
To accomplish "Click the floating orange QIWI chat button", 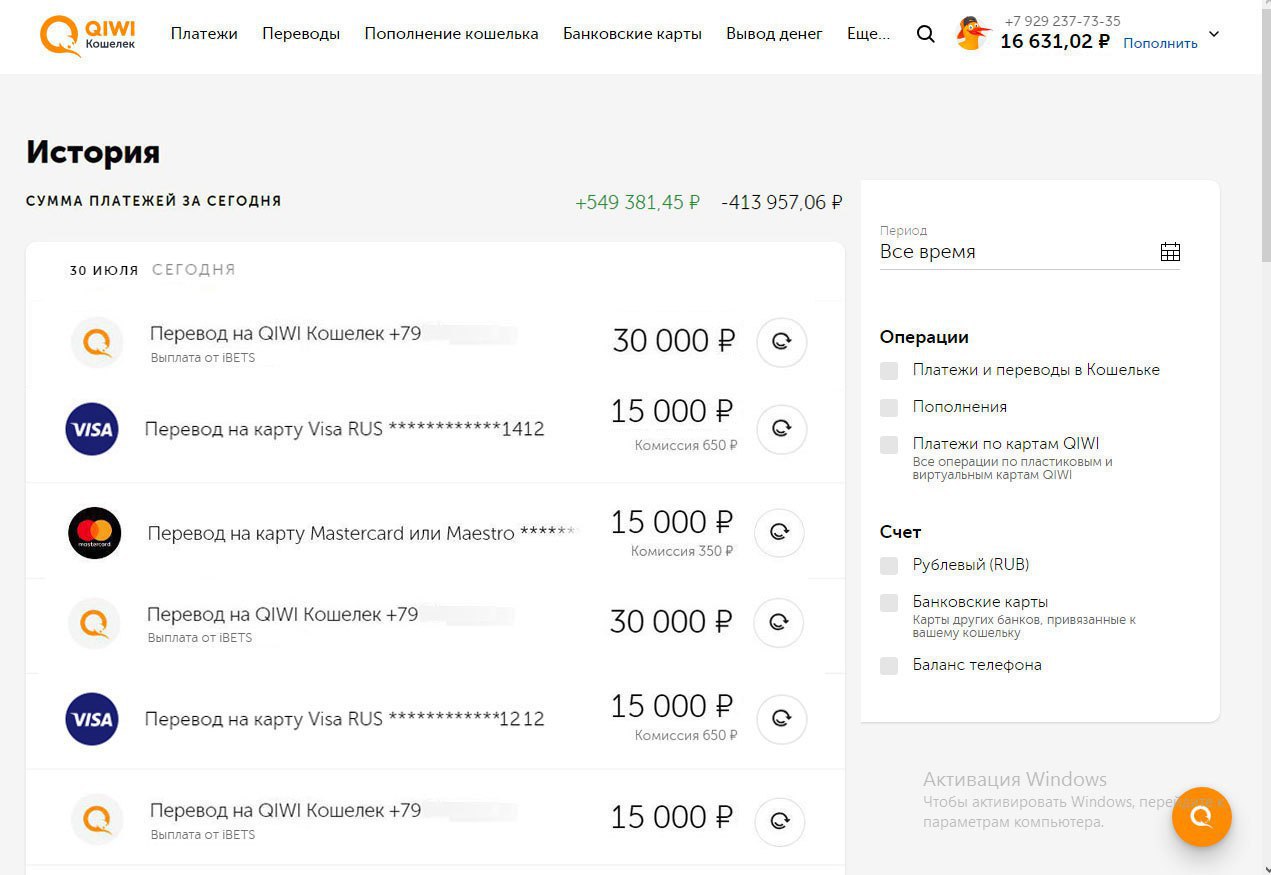I will (x=1202, y=817).
